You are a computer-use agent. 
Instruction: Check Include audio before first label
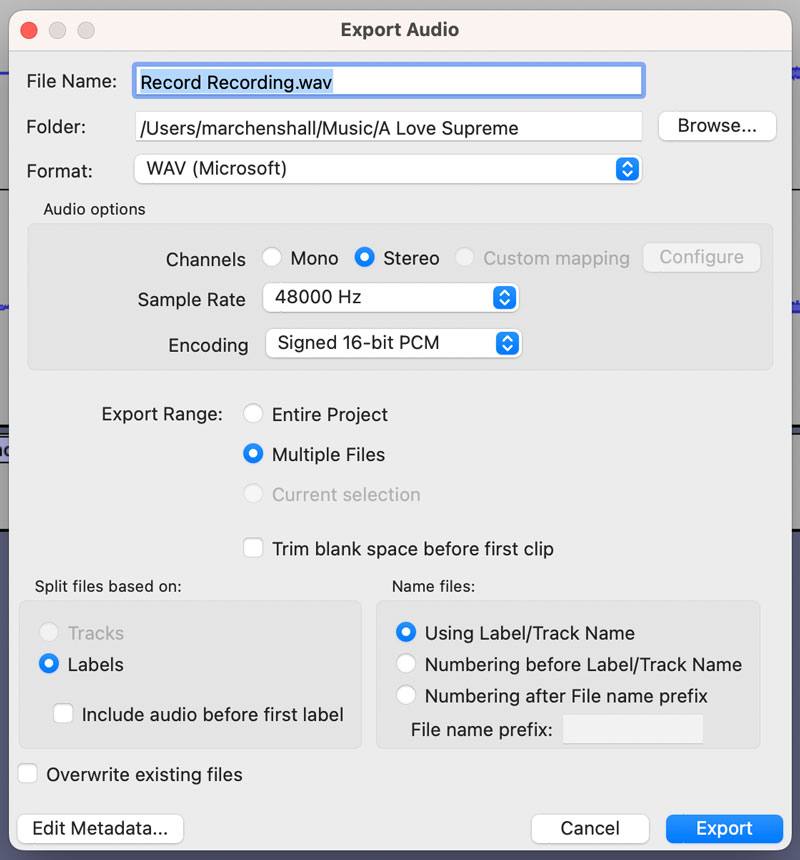tap(64, 714)
